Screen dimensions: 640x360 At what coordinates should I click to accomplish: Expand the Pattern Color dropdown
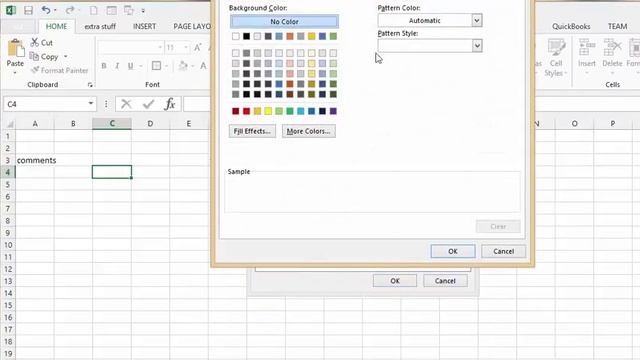click(477, 20)
